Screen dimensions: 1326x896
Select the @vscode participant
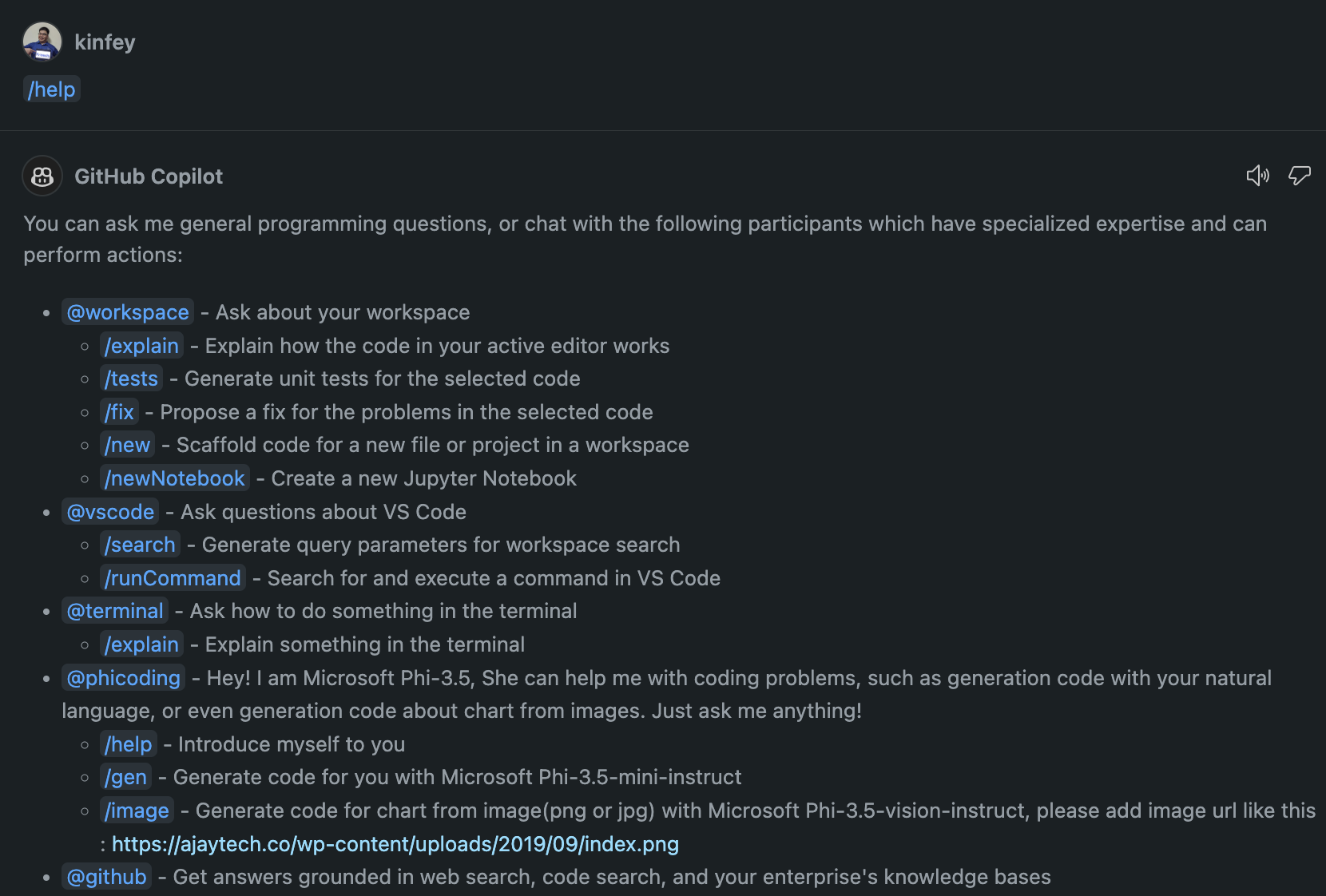coord(110,512)
